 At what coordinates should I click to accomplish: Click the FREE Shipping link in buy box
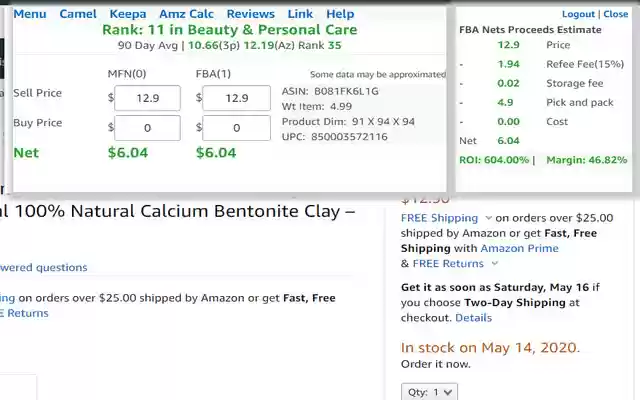(439, 218)
